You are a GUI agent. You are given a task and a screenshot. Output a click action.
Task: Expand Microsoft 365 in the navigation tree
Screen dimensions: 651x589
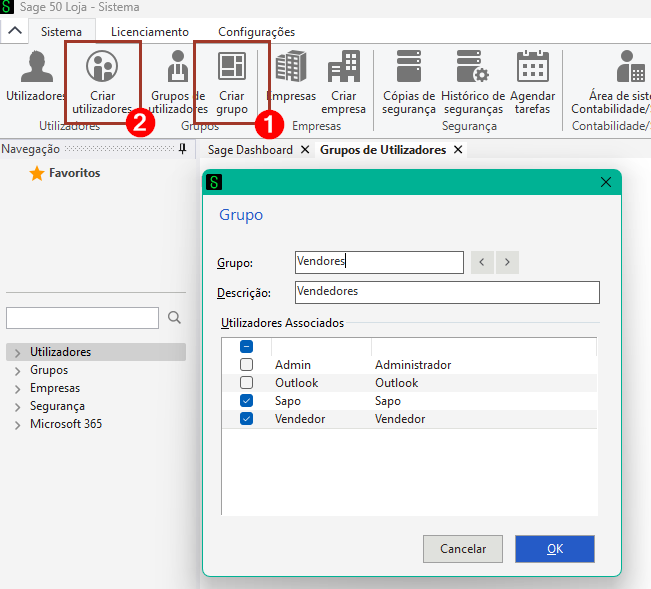(x=17, y=425)
